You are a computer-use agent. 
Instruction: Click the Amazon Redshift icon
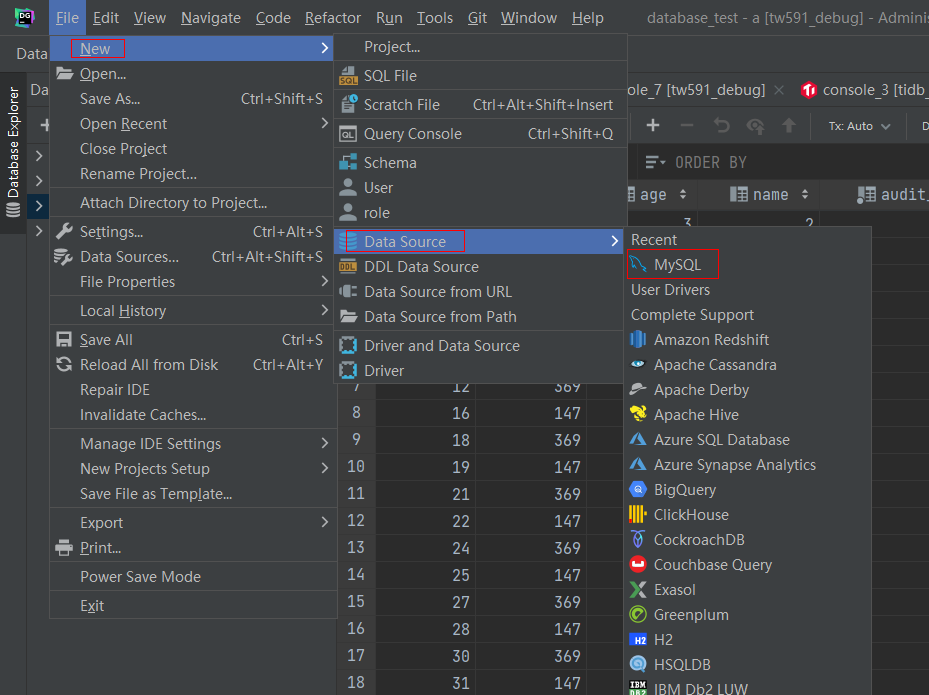(x=638, y=340)
